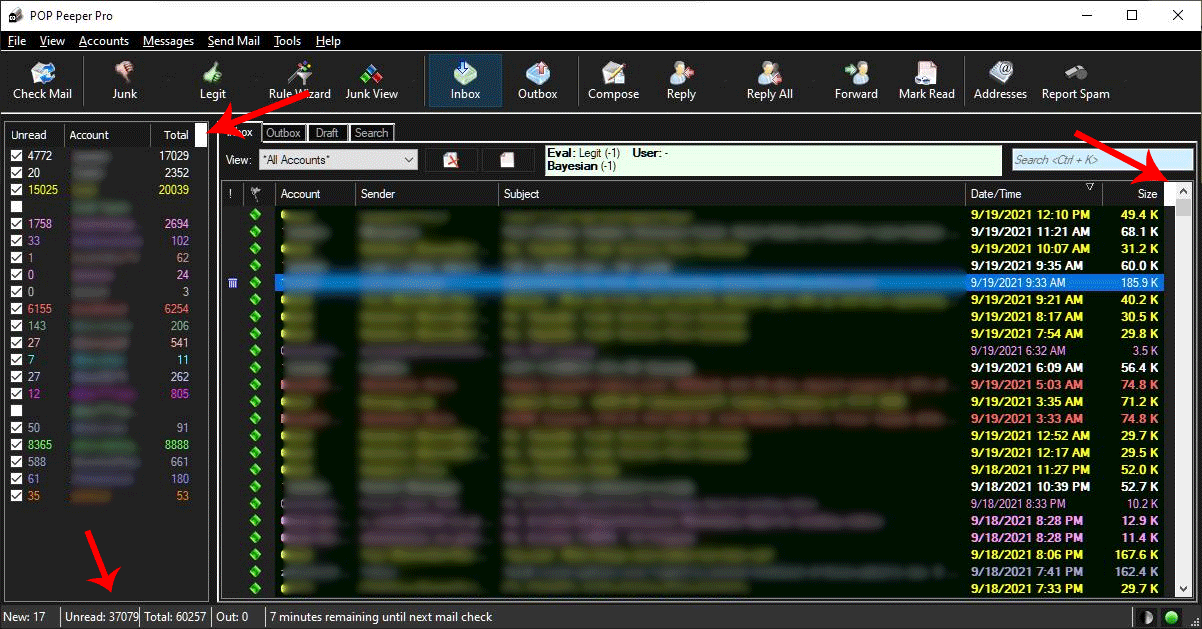Sort messages by the Sender column
The height and width of the screenshot is (629, 1202).
click(x=427, y=194)
